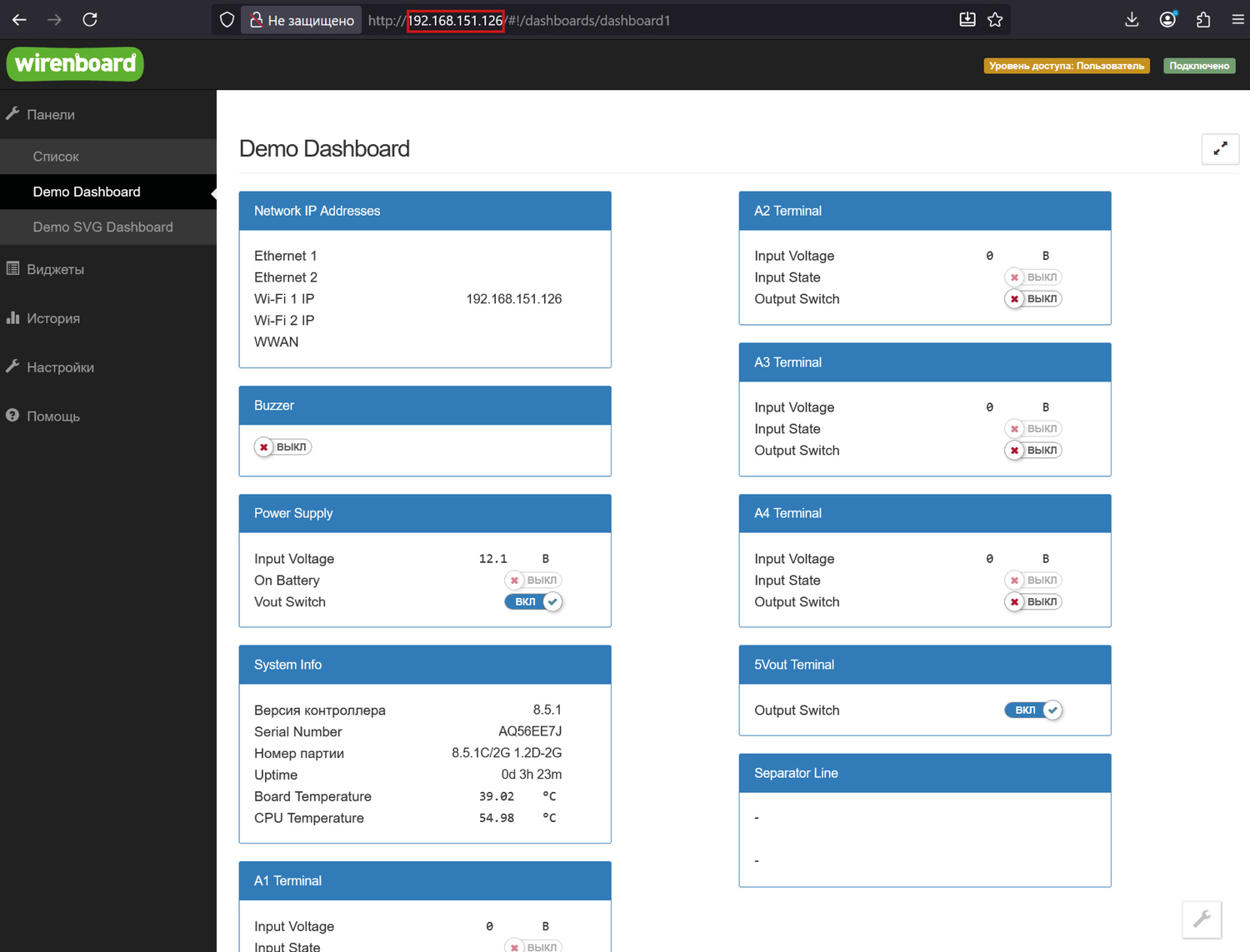Click the browser account profile icon
1250x952 pixels.
[x=1167, y=20]
